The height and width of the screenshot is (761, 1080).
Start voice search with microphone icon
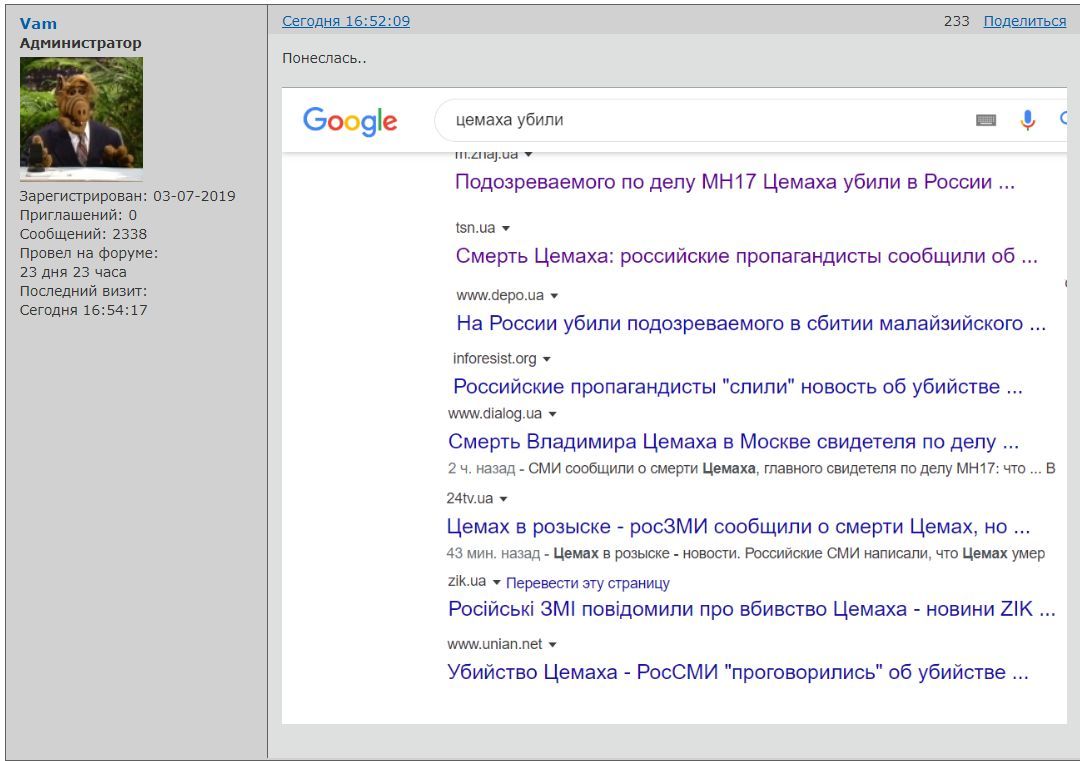click(1027, 120)
